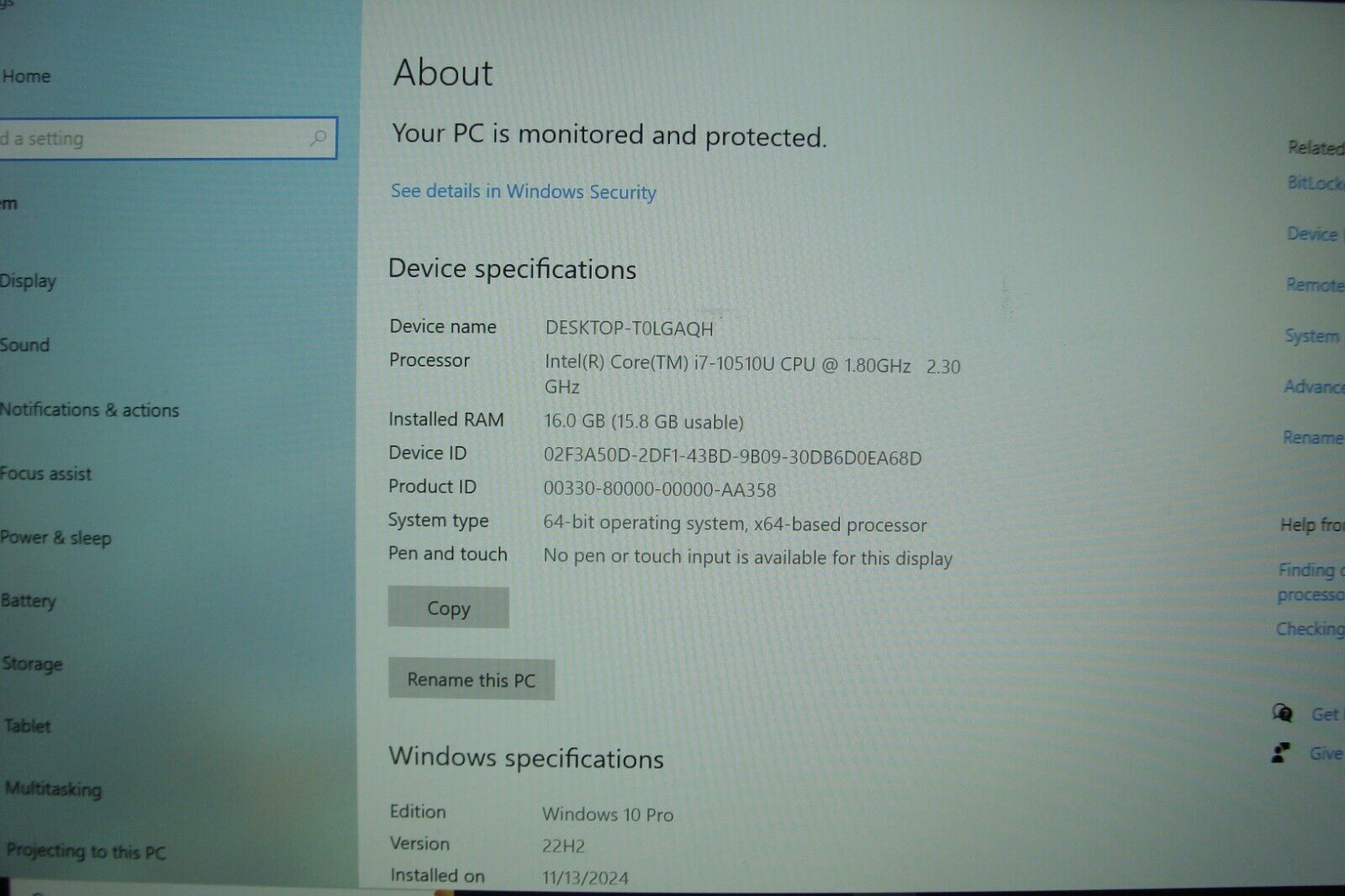The width and height of the screenshot is (1345, 896).
Task: Open Notifications & actions settings
Action: [x=89, y=410]
